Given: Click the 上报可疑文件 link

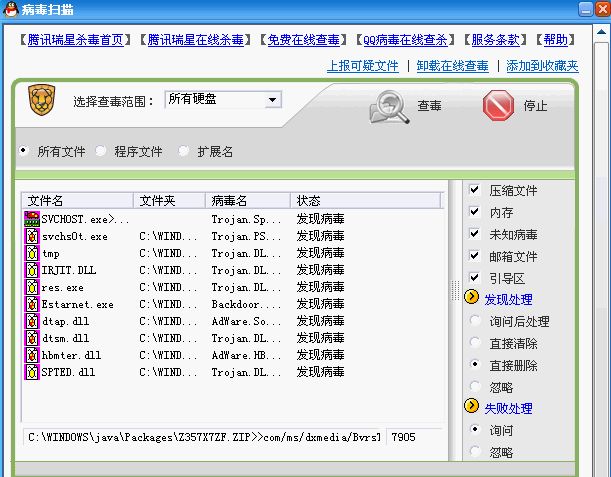Looking at the screenshot, I should pyautogui.click(x=362, y=66).
